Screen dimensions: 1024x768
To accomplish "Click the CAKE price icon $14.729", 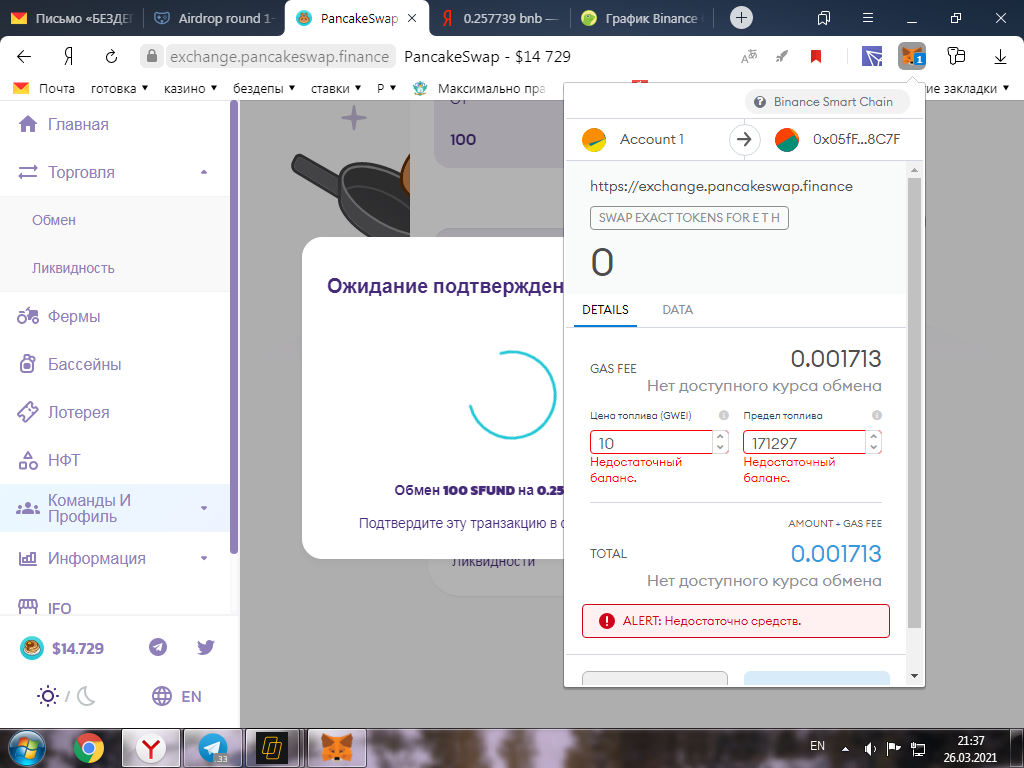I will pyautogui.click(x=31, y=648).
